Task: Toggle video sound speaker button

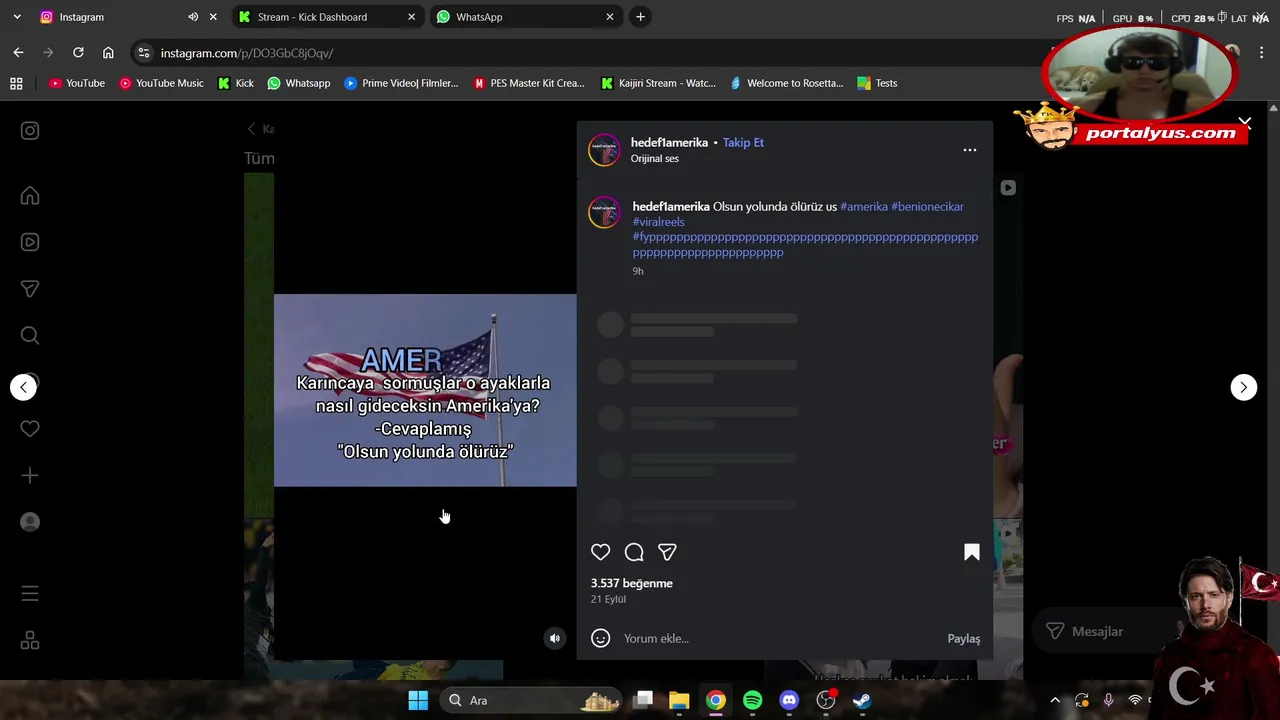Action: tap(555, 638)
